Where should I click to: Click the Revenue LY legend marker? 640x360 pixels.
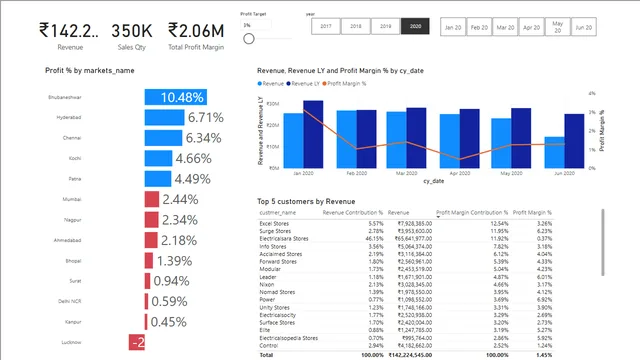click(288, 84)
